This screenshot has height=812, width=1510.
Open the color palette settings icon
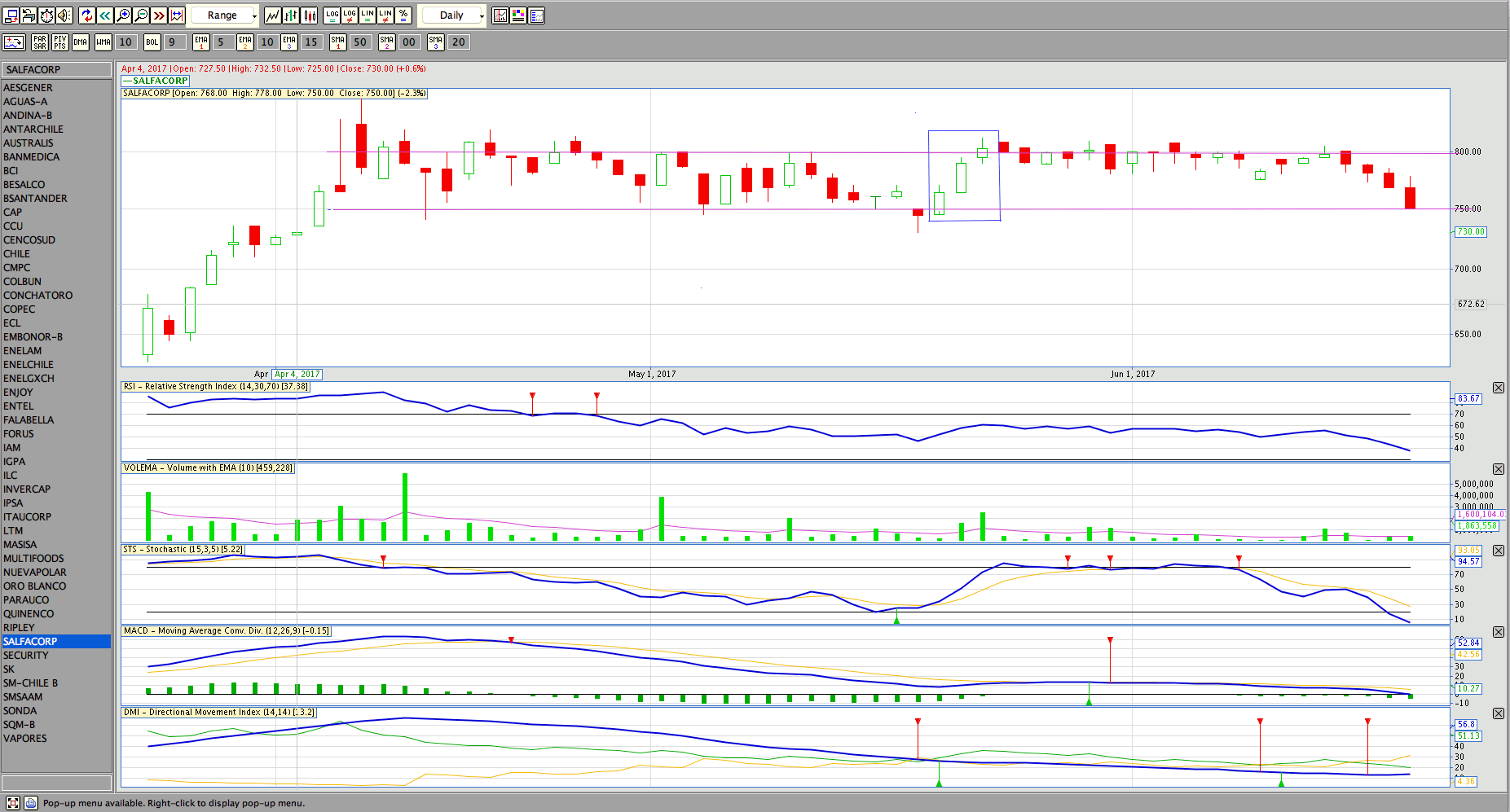pos(518,15)
